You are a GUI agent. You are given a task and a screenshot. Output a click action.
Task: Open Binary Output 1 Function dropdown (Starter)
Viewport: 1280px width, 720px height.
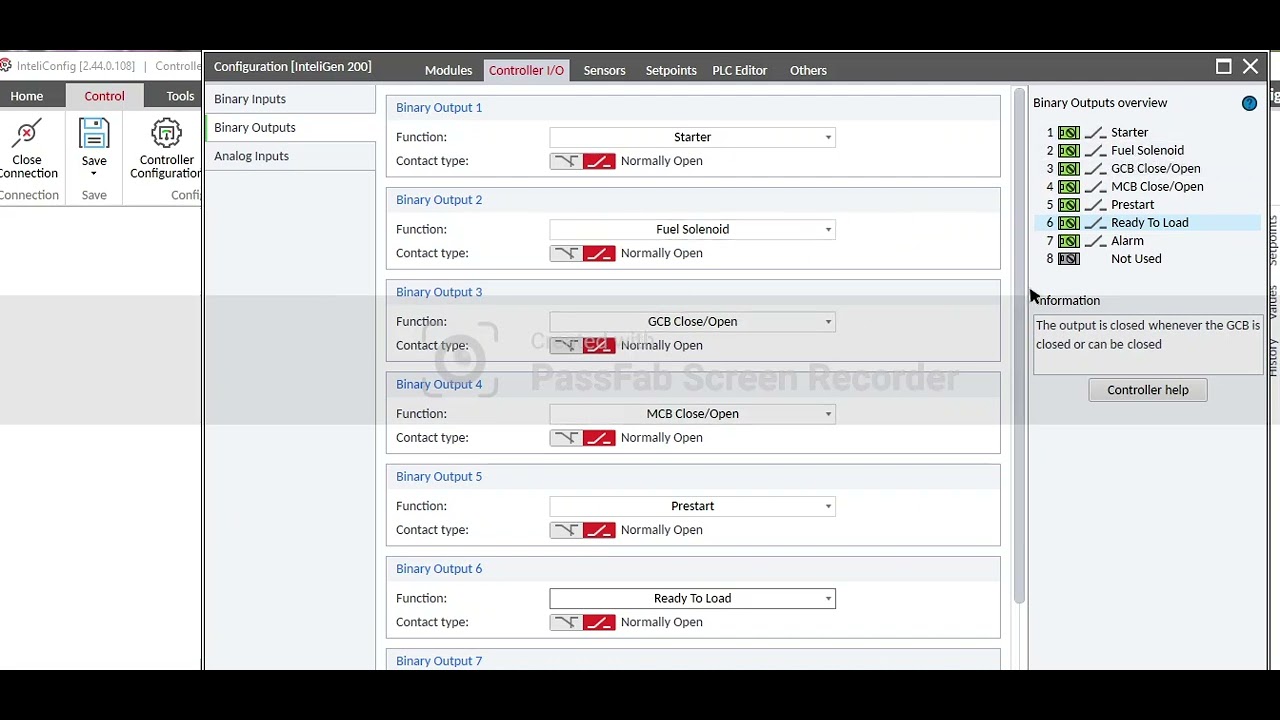692,137
